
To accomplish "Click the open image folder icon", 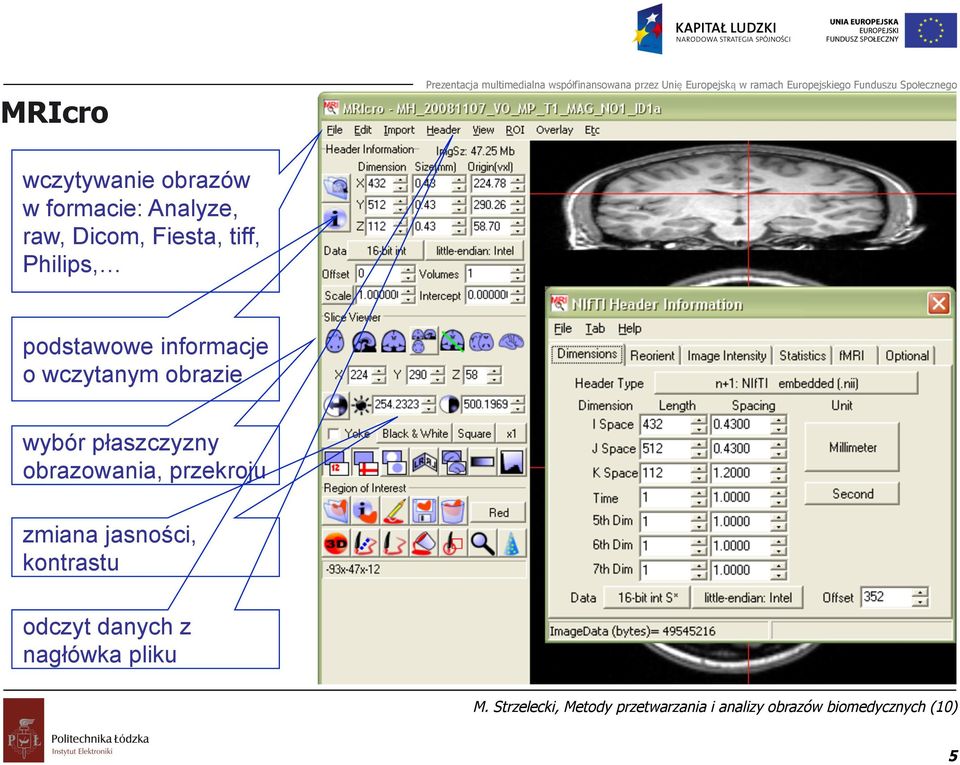I will coord(336,187).
